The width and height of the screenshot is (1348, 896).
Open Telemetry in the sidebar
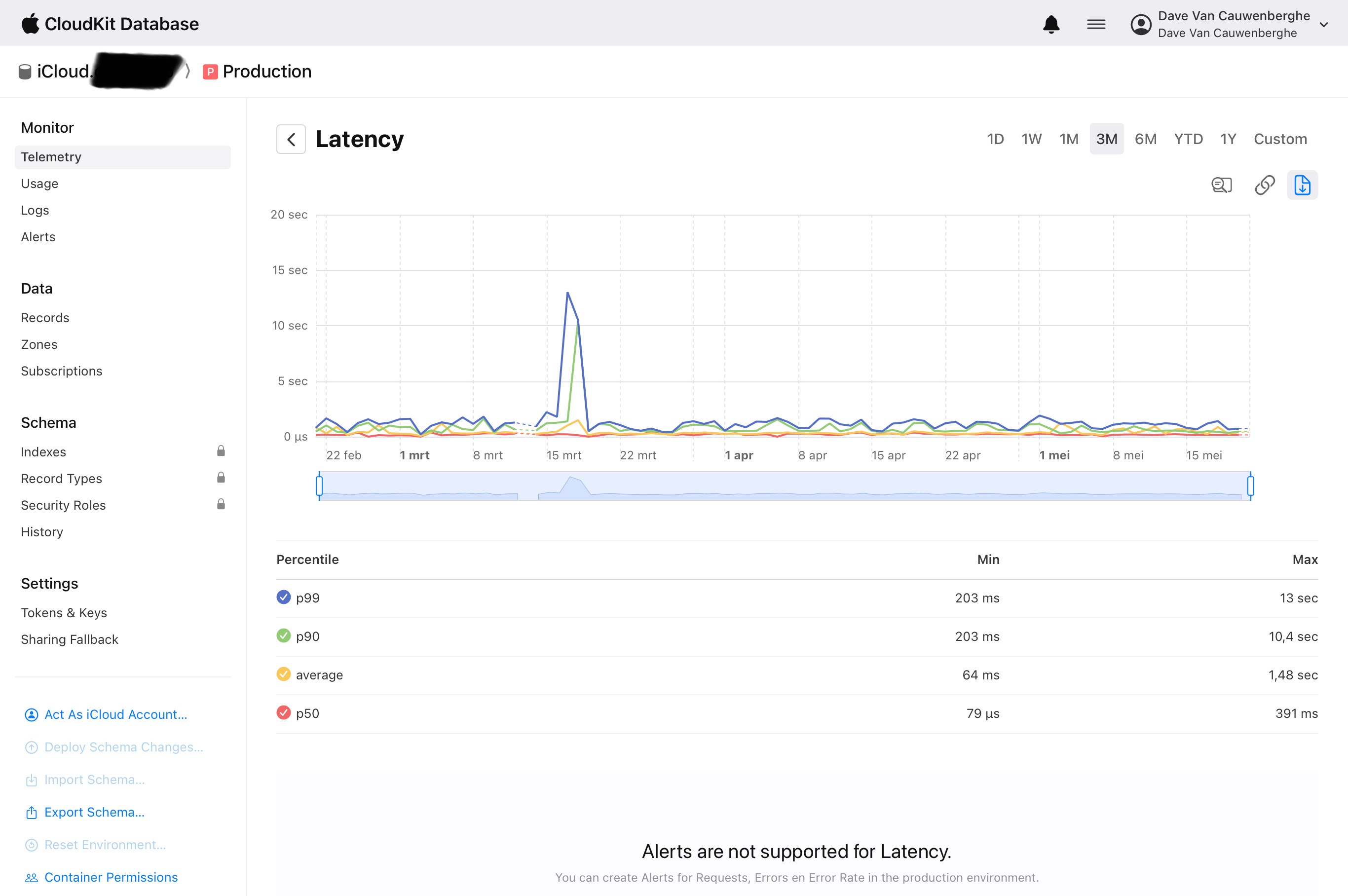[122, 157]
